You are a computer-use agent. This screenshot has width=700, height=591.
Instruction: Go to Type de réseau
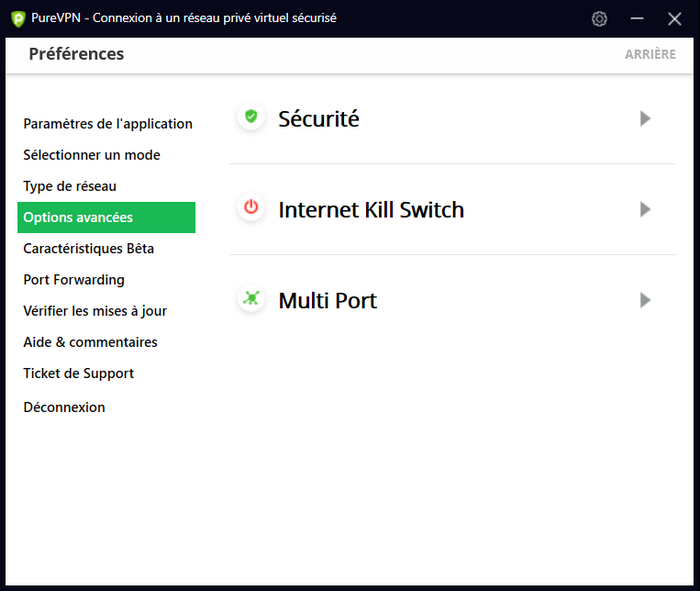pyautogui.click(x=70, y=186)
